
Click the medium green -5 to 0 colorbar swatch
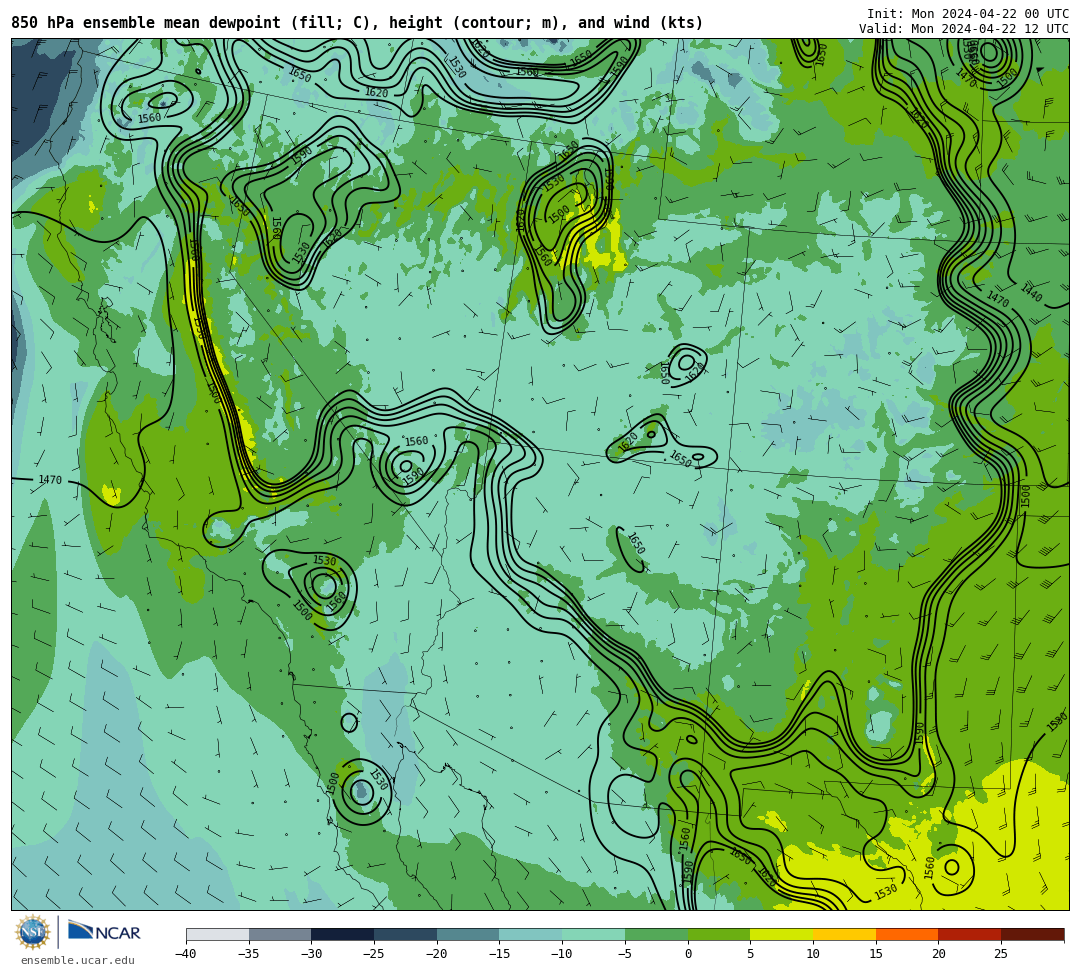click(x=656, y=934)
